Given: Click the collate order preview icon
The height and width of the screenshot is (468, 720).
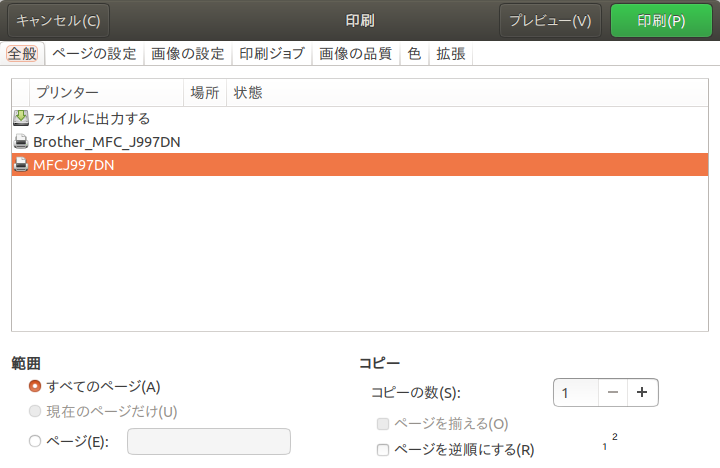Looking at the screenshot, I should coord(610,441).
